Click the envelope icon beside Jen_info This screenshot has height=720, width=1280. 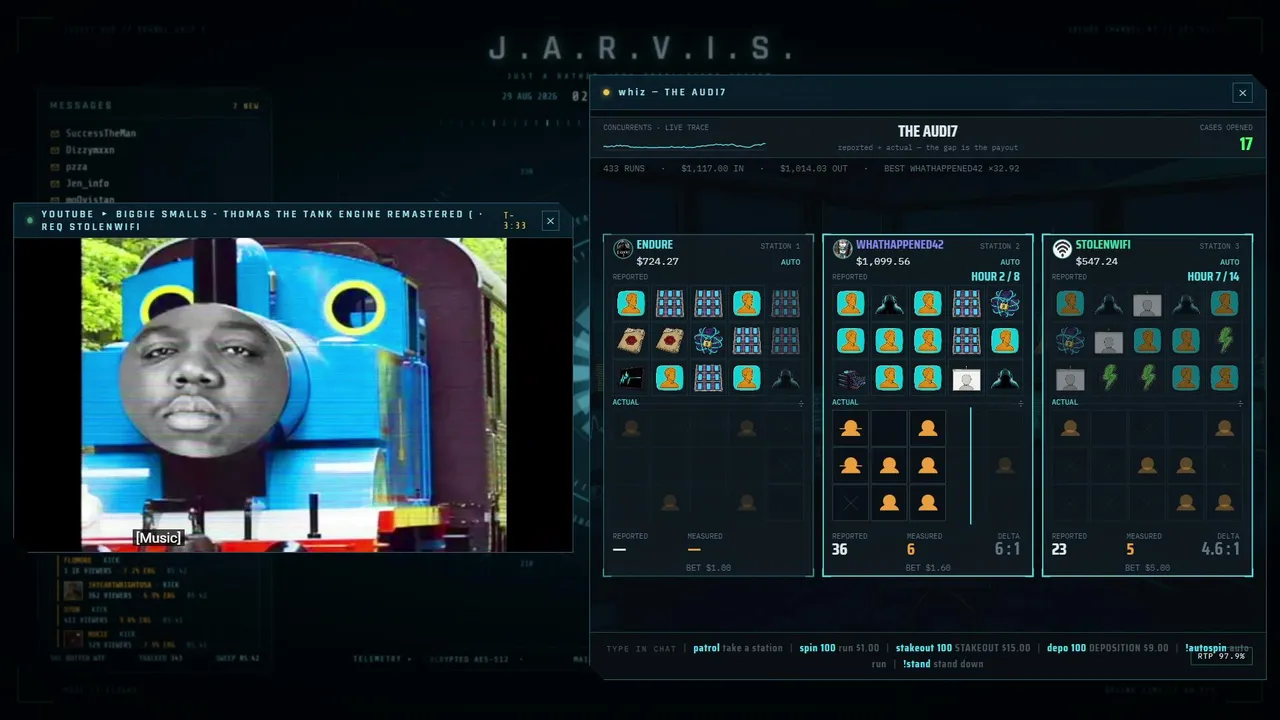pos(55,184)
